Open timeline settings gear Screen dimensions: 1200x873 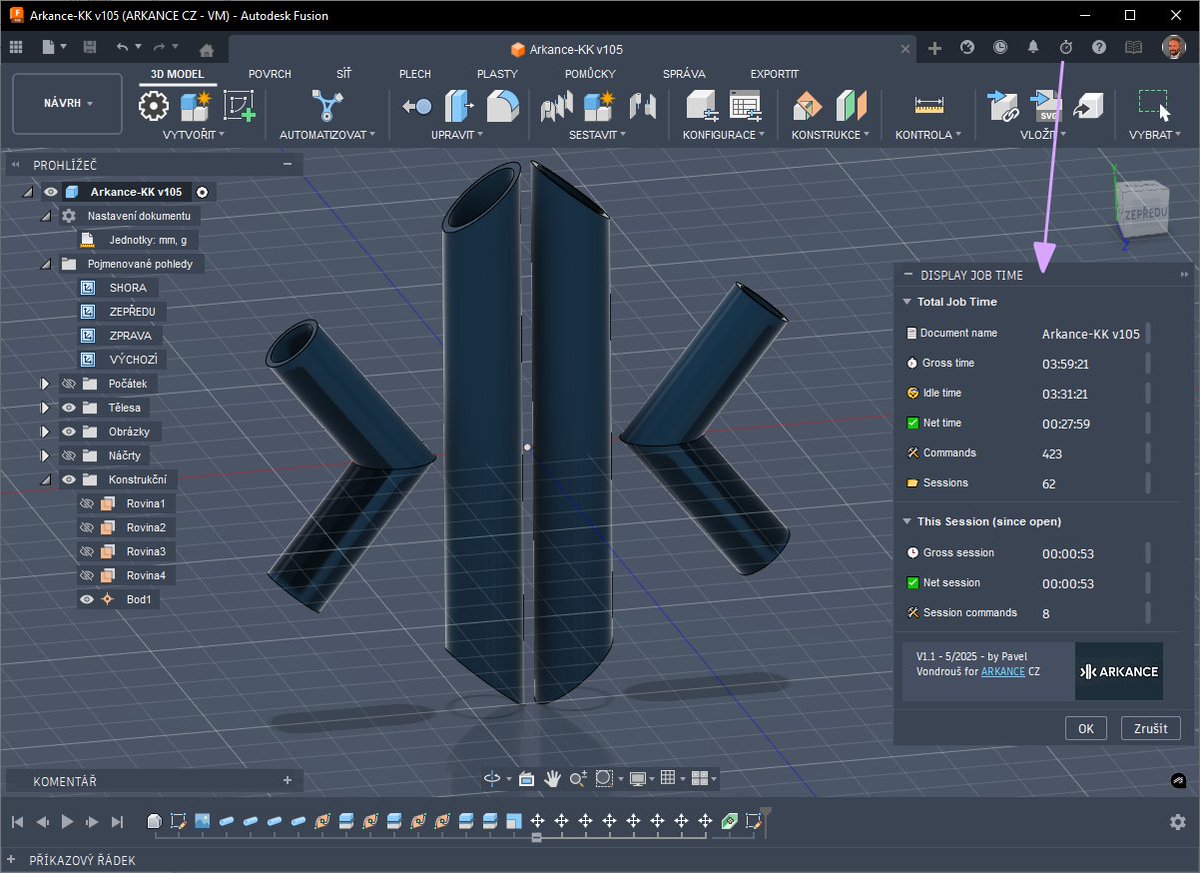[x=1177, y=821]
